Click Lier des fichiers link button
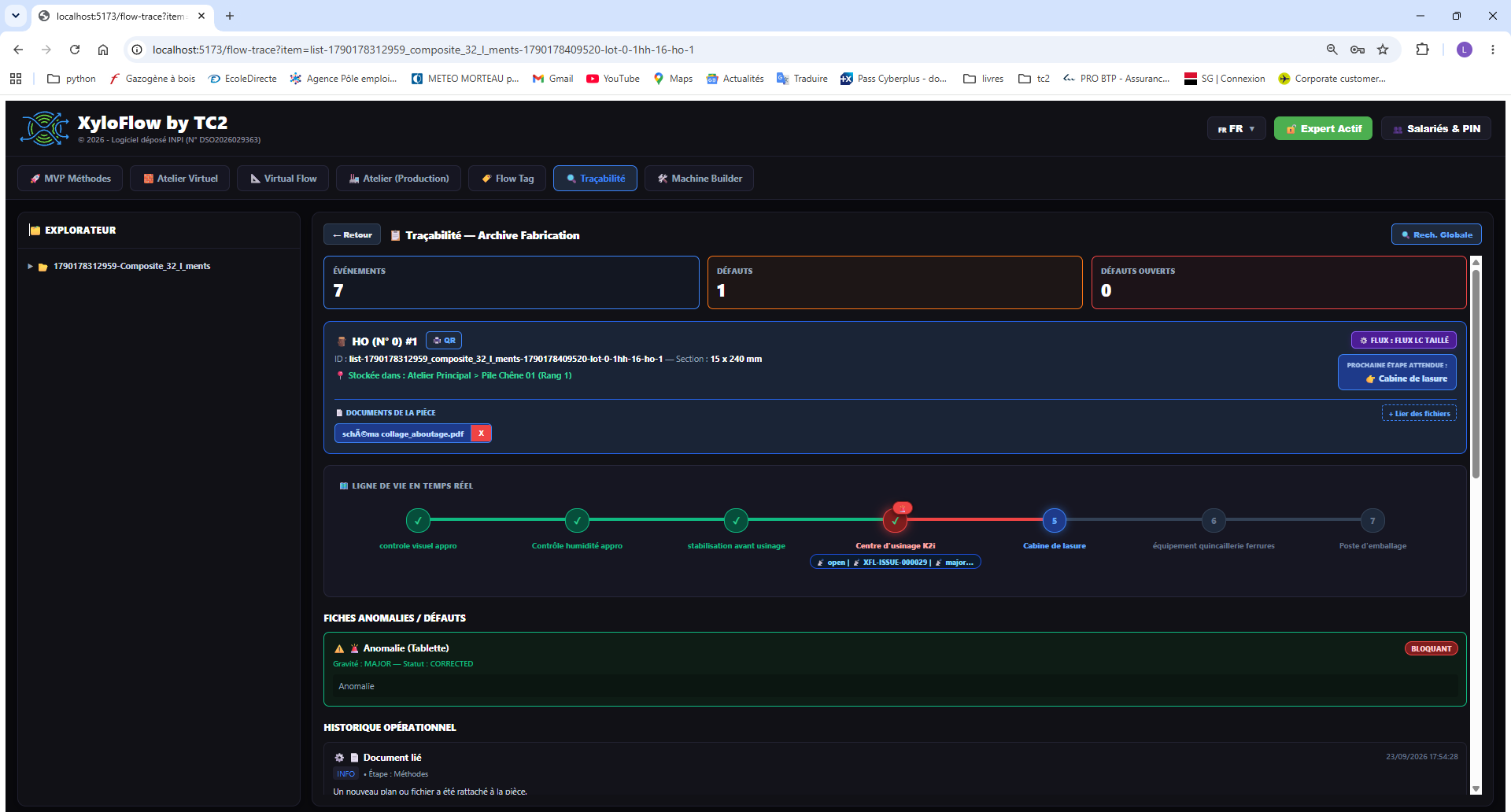The image size is (1511, 812). pos(1419,413)
